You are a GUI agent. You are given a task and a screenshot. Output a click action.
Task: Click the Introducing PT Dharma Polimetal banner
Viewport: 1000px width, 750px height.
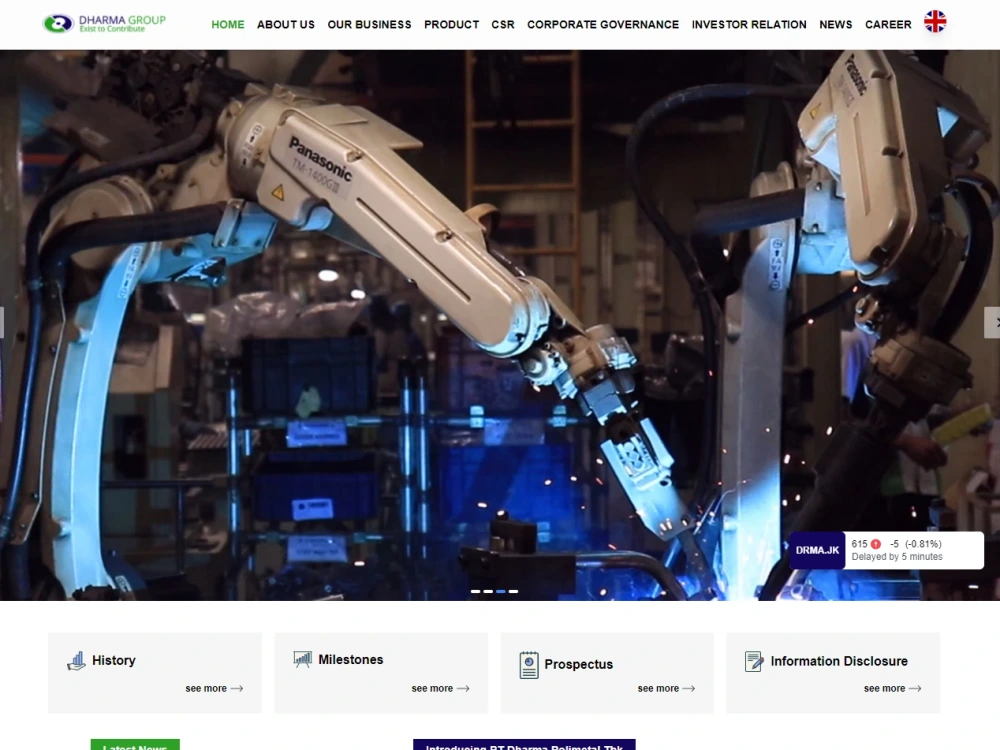pos(524,745)
